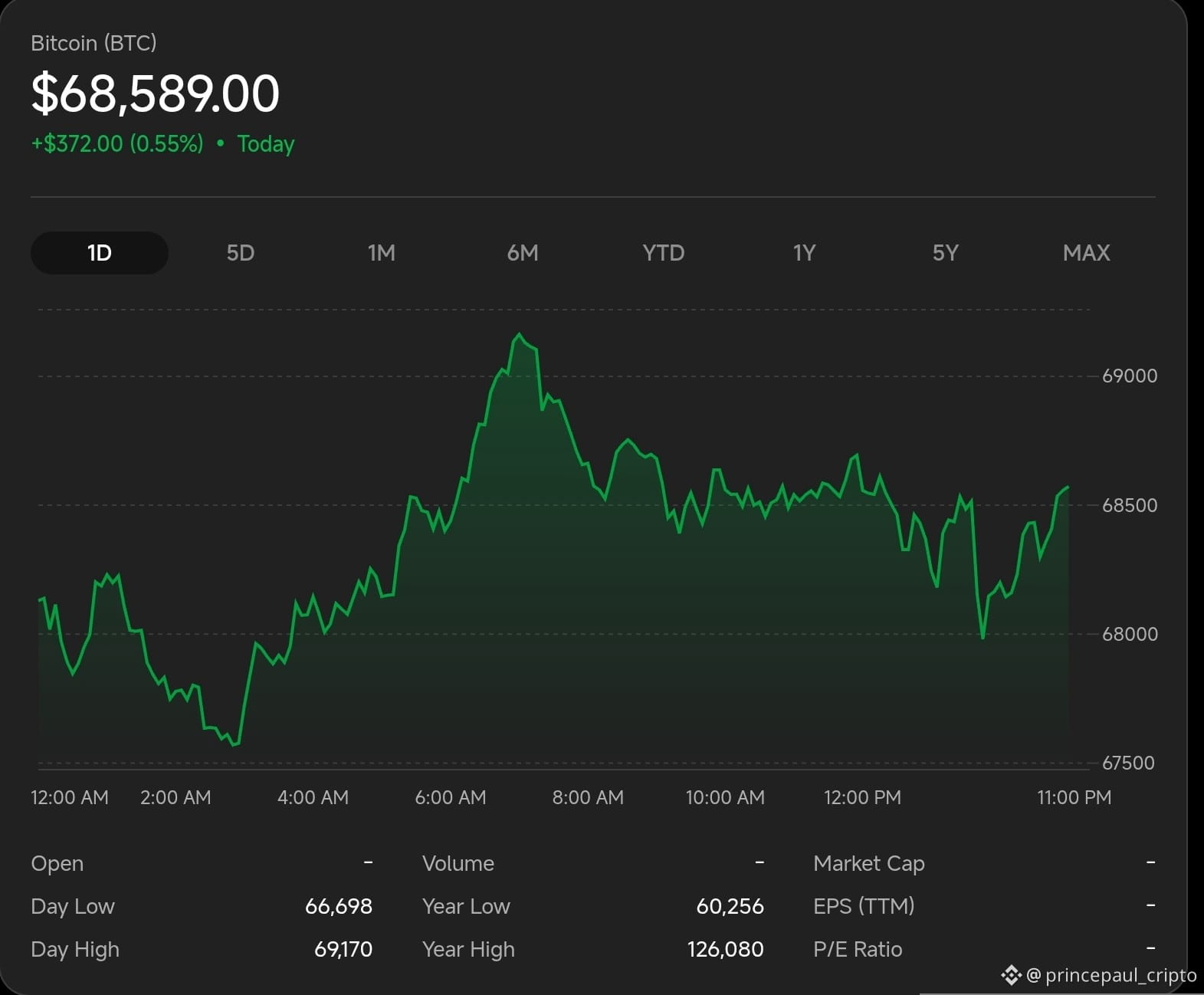Click the 66,698 day low value

339,906
